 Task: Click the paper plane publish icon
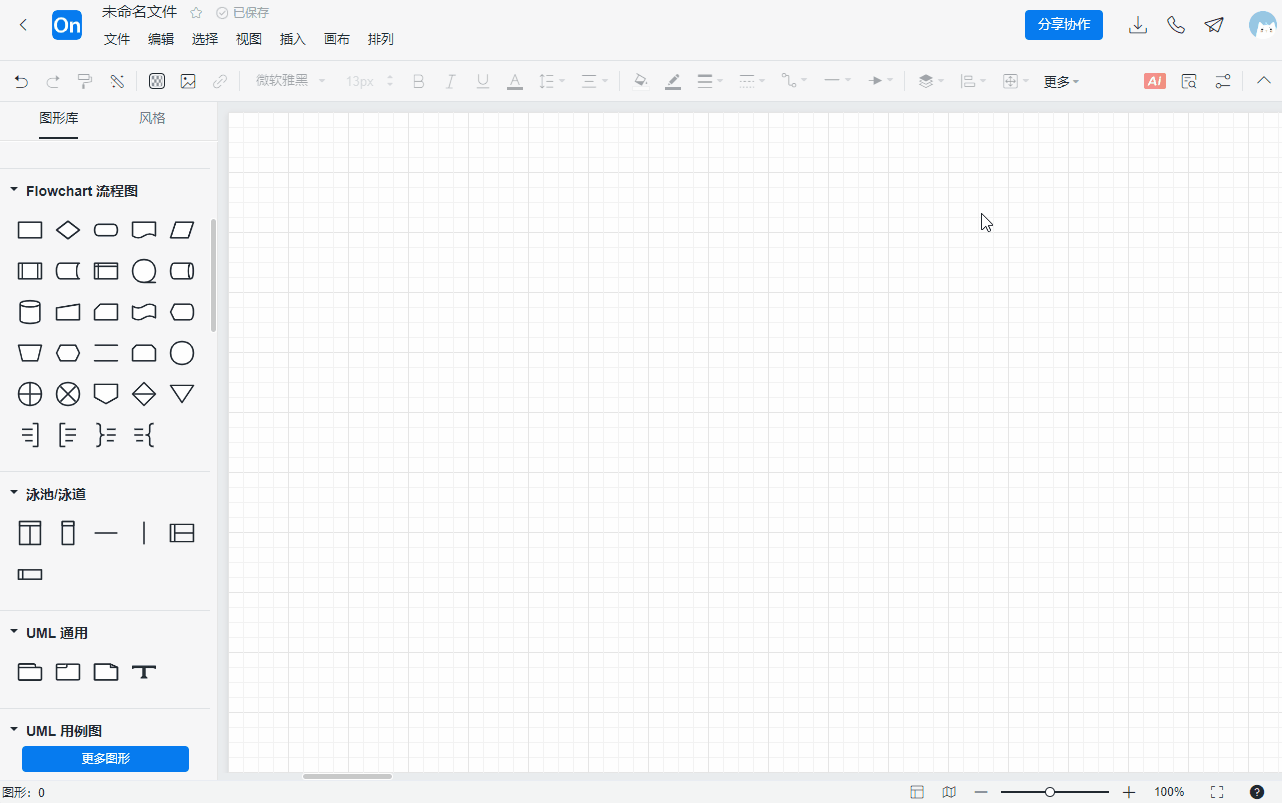click(1214, 25)
